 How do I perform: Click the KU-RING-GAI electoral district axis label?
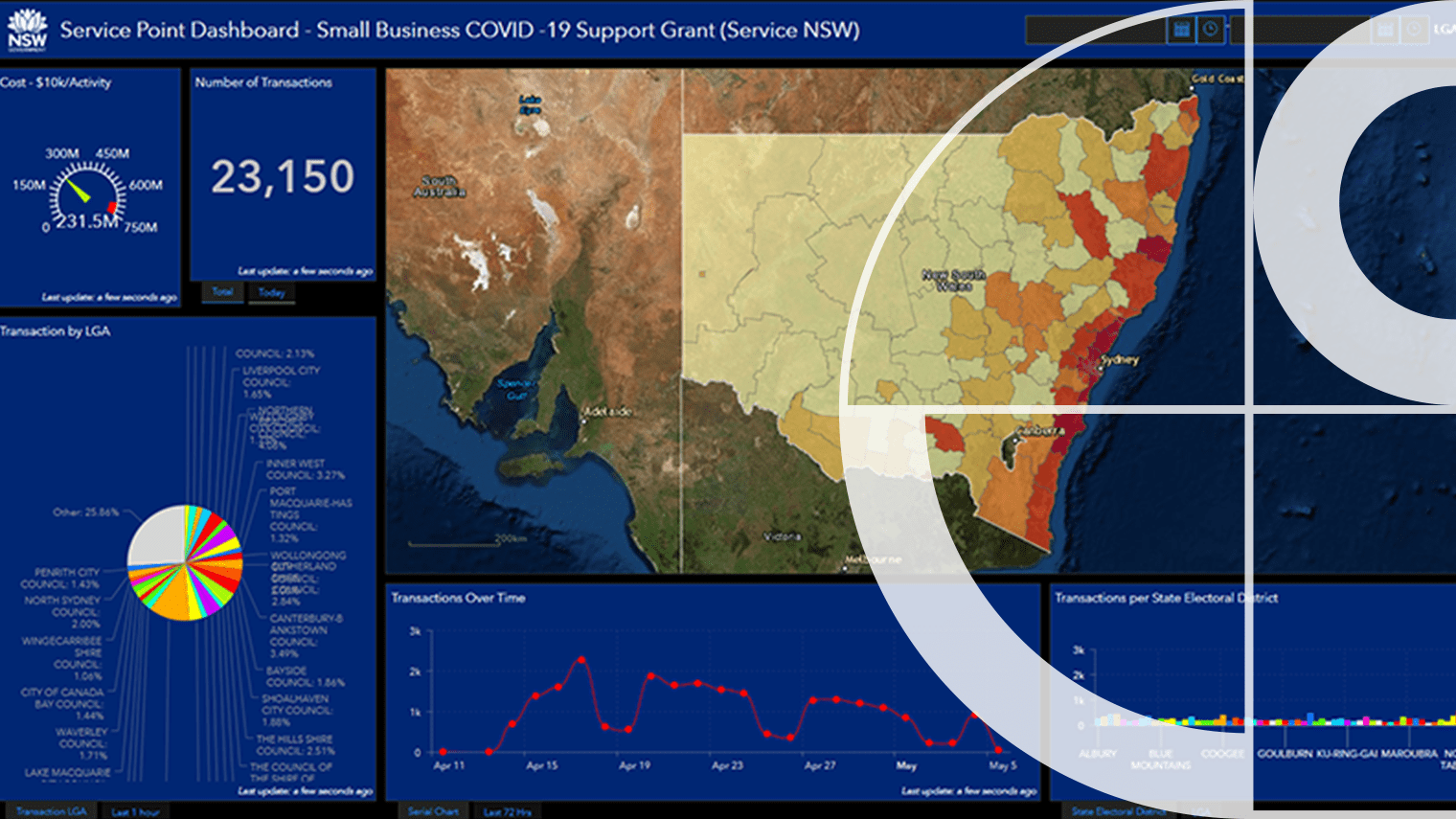[1348, 754]
